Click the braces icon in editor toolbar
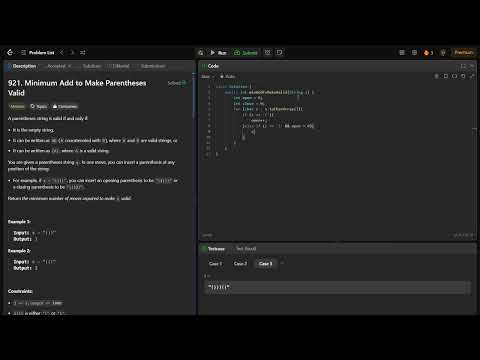480x360 pixels. (454, 76)
